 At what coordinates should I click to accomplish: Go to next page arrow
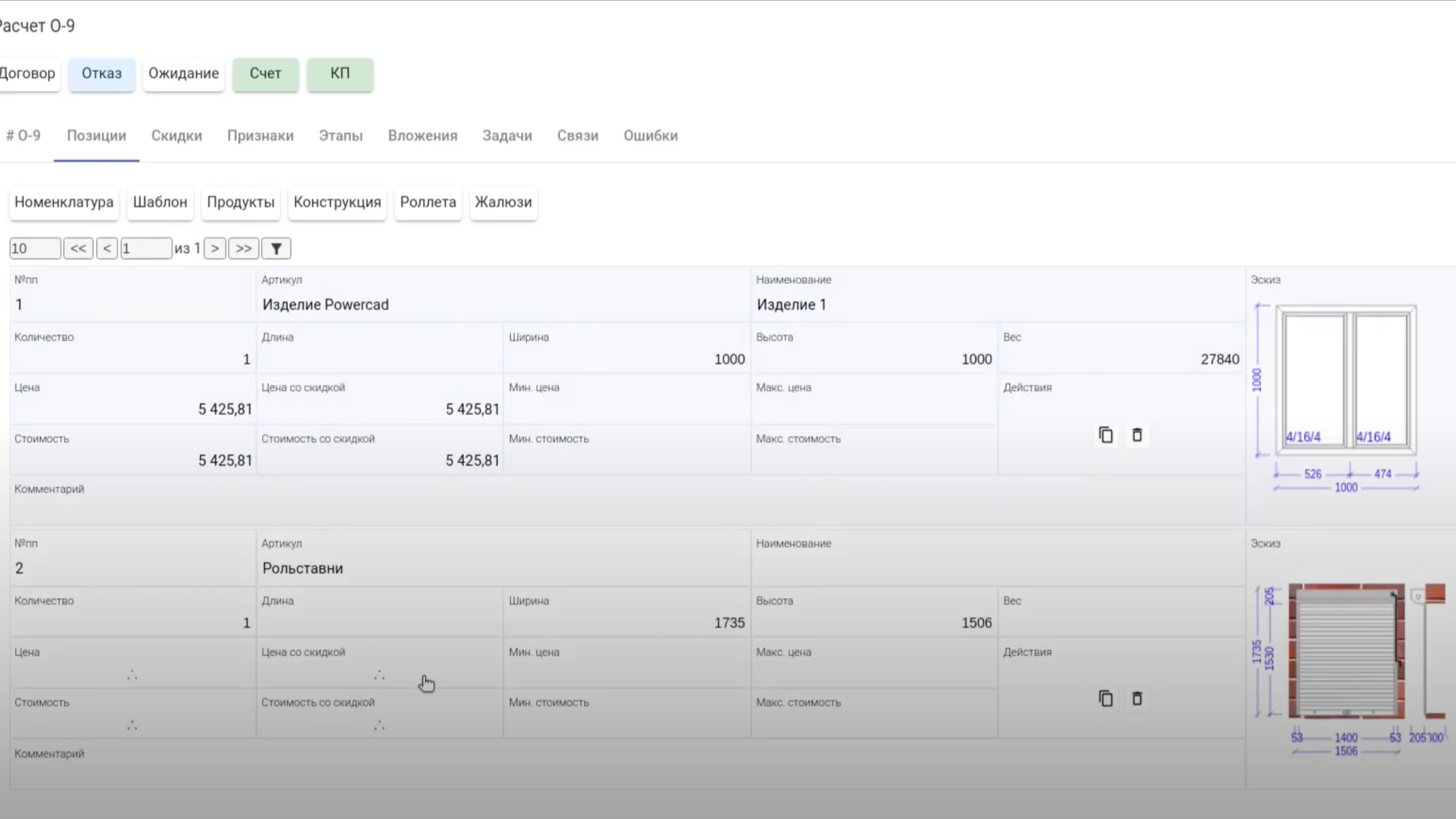[215, 249]
